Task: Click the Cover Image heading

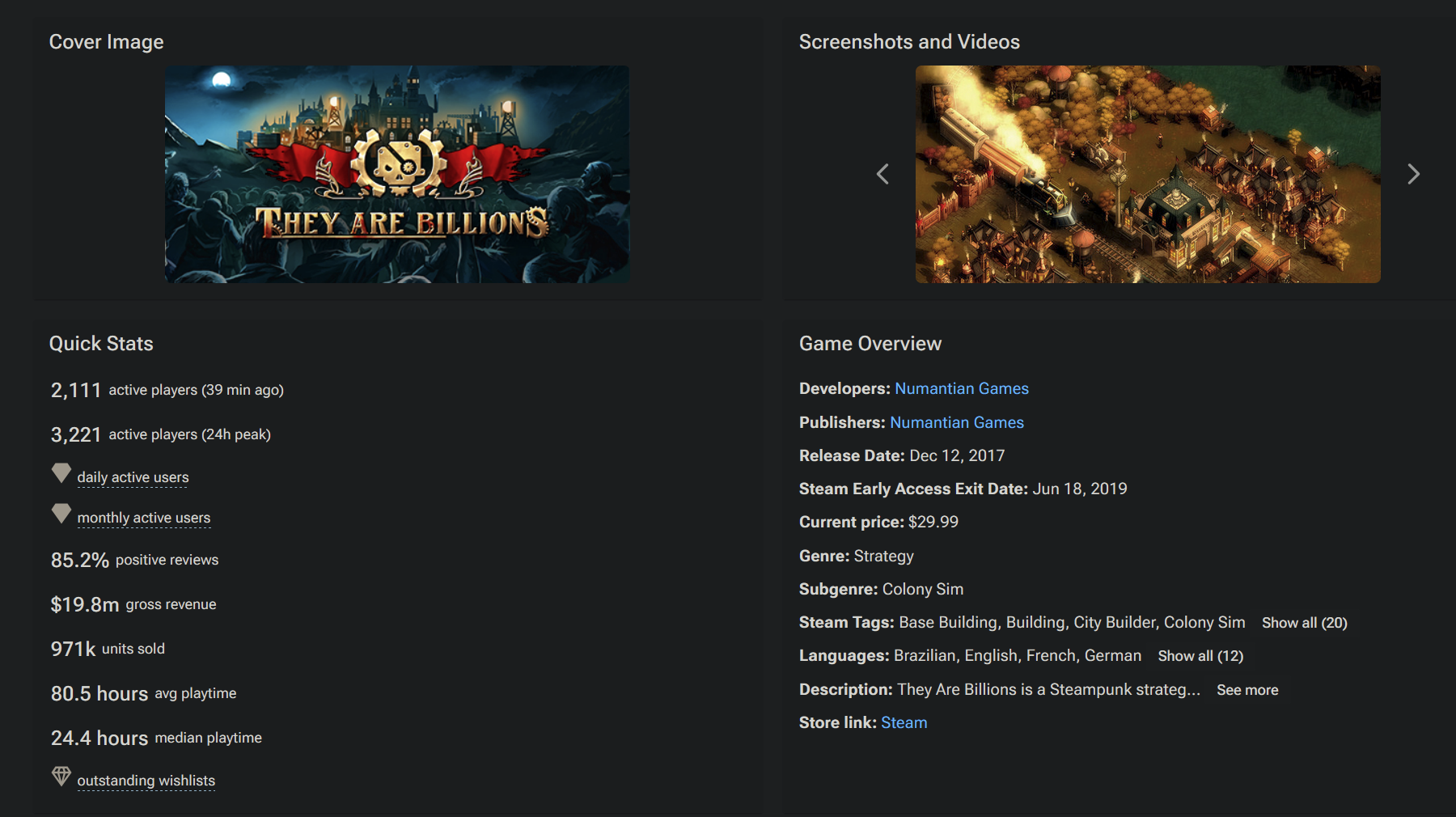Action: click(x=107, y=42)
